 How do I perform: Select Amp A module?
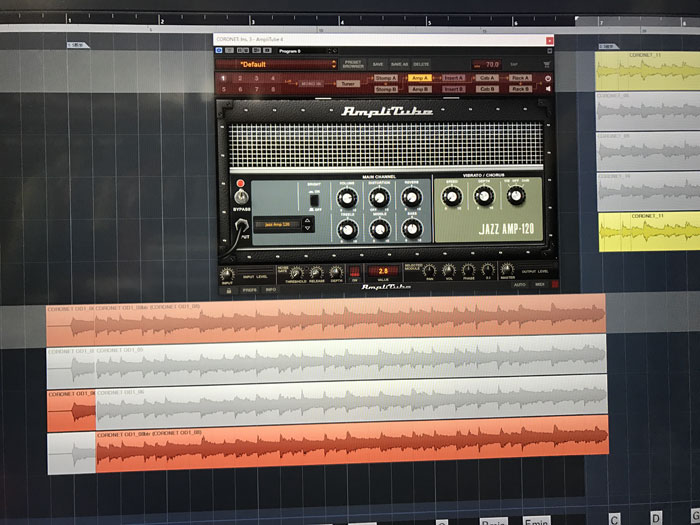pos(420,78)
